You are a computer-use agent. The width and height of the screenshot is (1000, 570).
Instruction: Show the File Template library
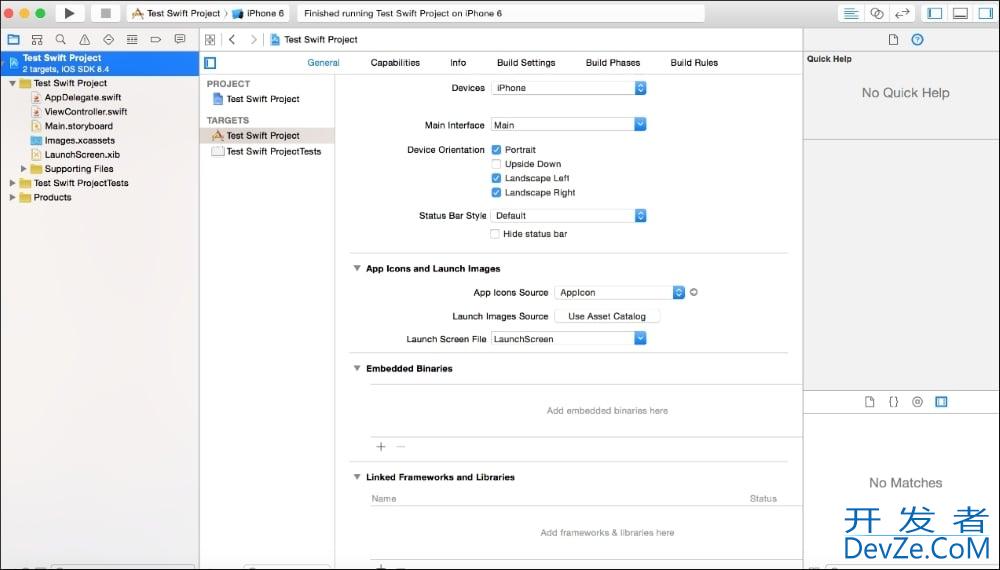869,402
